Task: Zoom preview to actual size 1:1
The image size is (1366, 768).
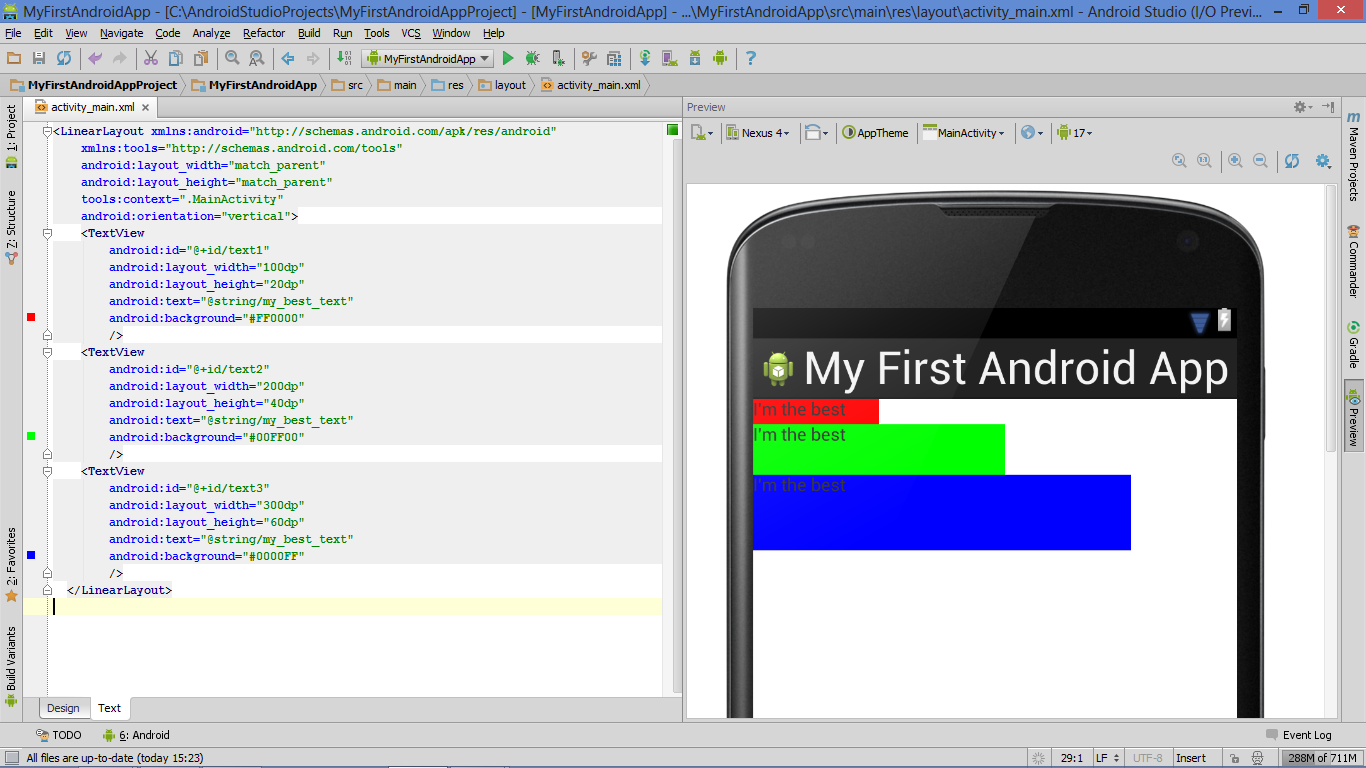Action: 1204,161
